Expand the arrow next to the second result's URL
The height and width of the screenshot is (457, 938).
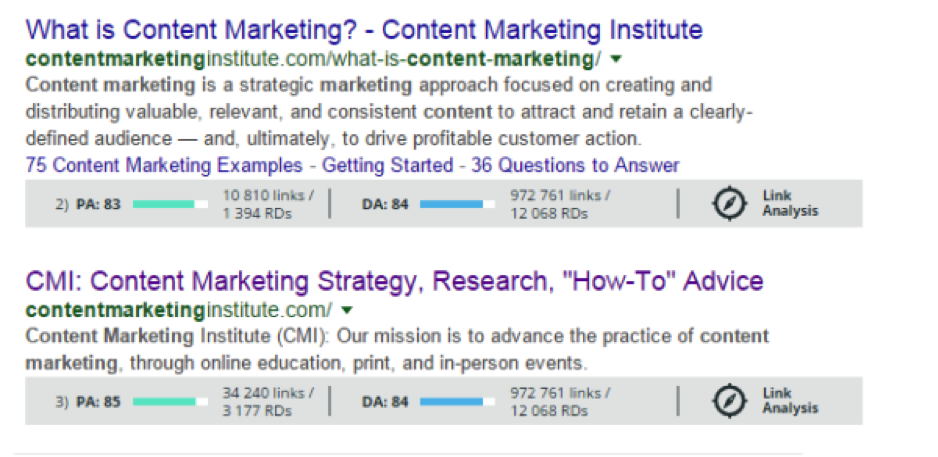point(347,310)
